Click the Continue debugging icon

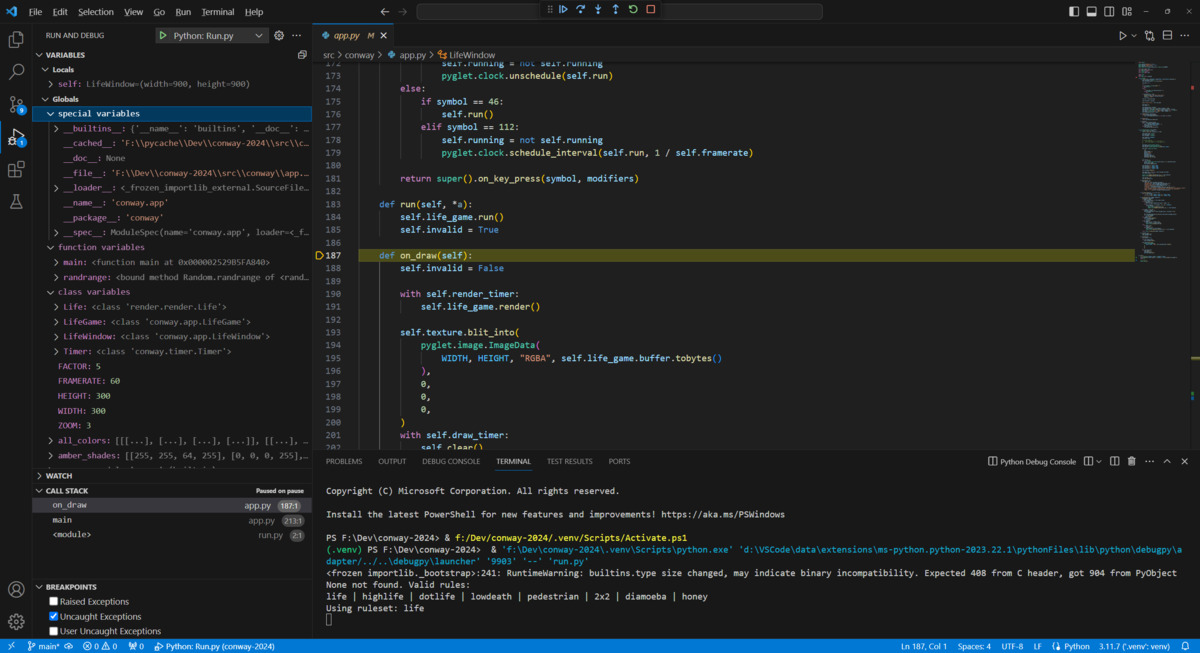(x=563, y=9)
